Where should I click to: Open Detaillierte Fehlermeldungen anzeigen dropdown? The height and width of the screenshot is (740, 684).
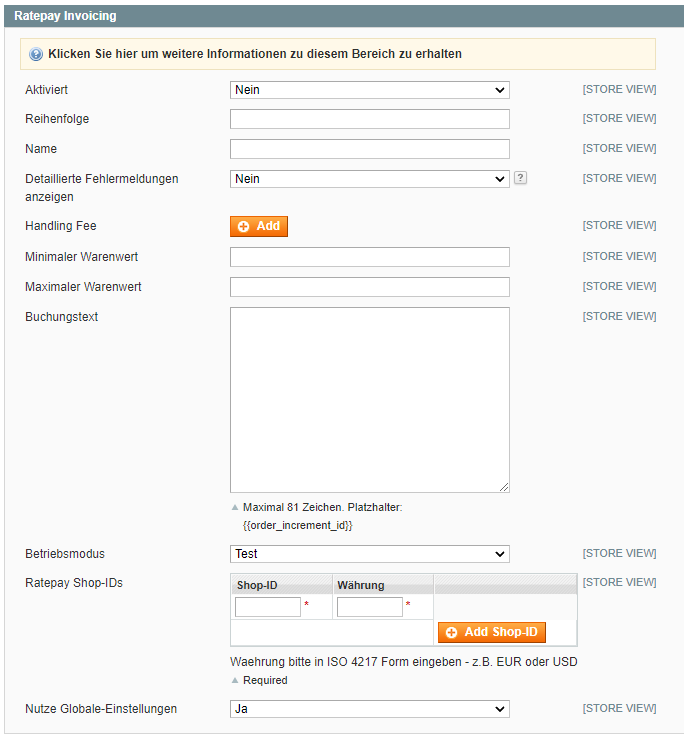[x=370, y=179]
